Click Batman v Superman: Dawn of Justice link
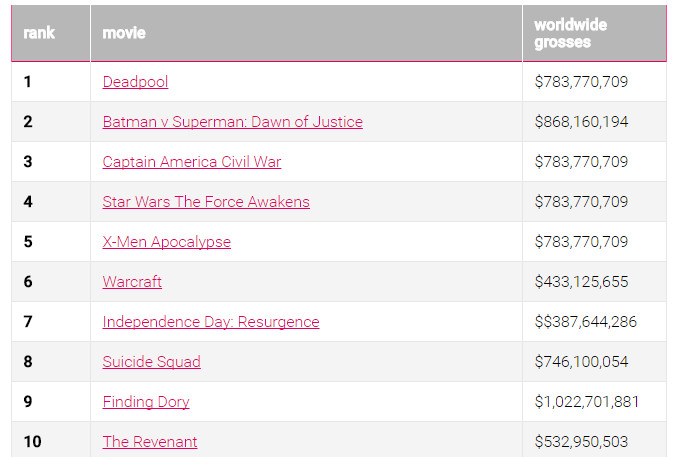This screenshot has height=457, width=677. [x=232, y=122]
